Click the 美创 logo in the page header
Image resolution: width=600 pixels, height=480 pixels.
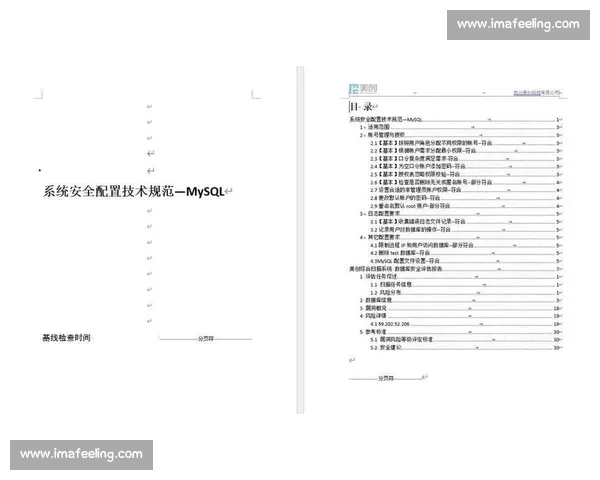point(363,89)
